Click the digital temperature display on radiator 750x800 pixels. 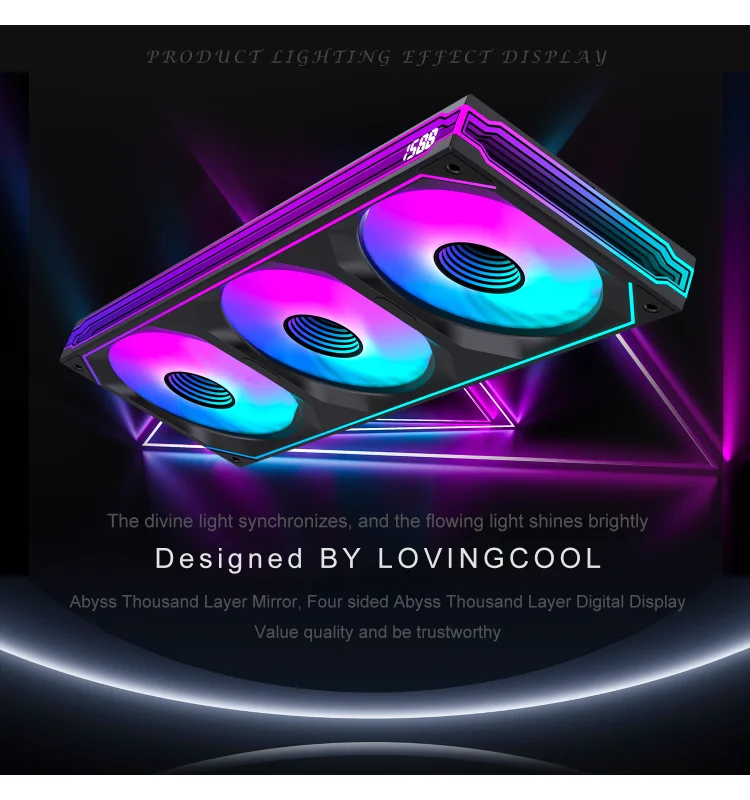tap(421, 144)
